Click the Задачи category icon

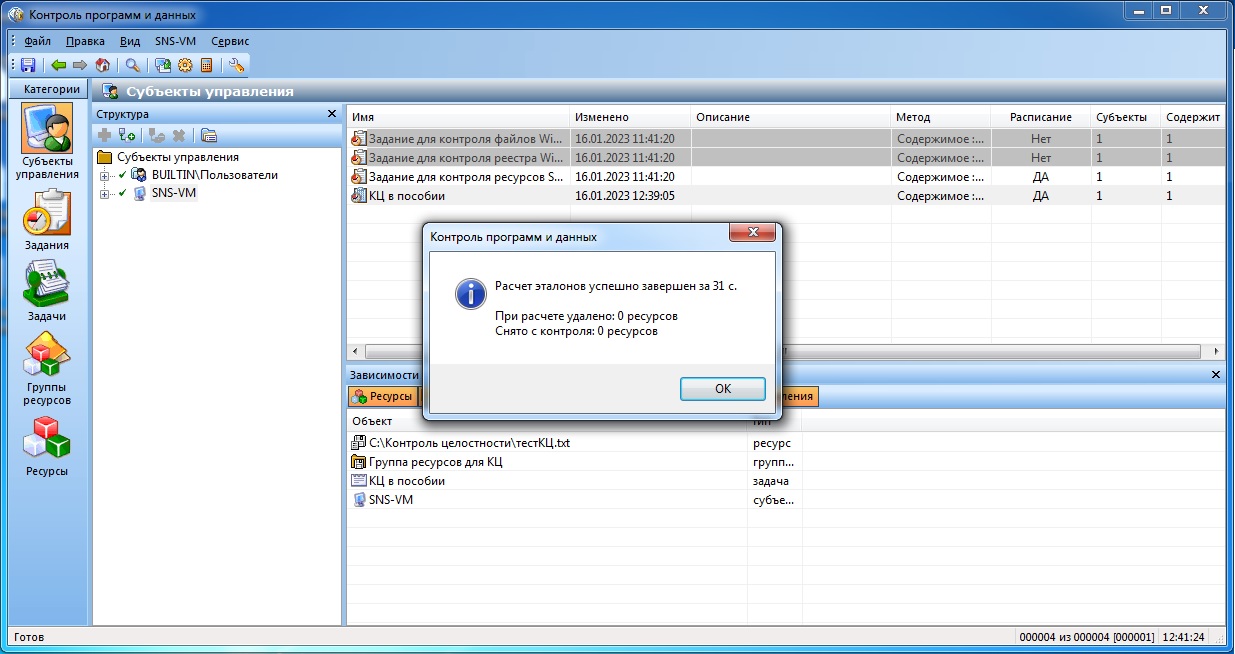click(47, 289)
